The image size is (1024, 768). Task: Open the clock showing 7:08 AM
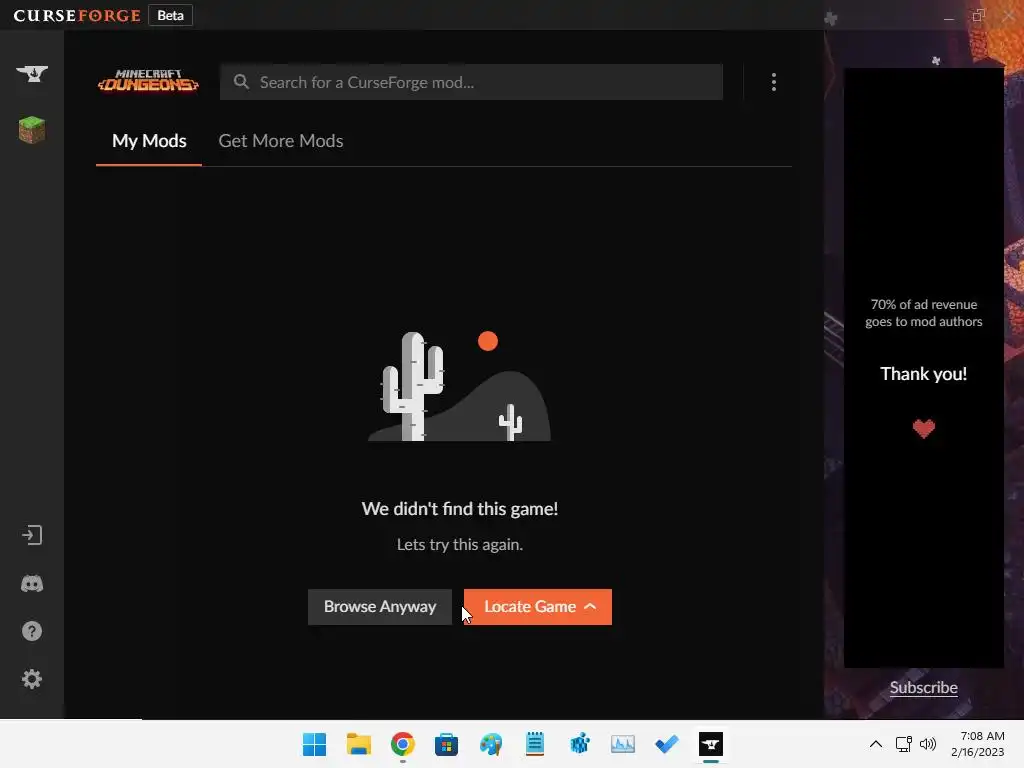[978, 744]
